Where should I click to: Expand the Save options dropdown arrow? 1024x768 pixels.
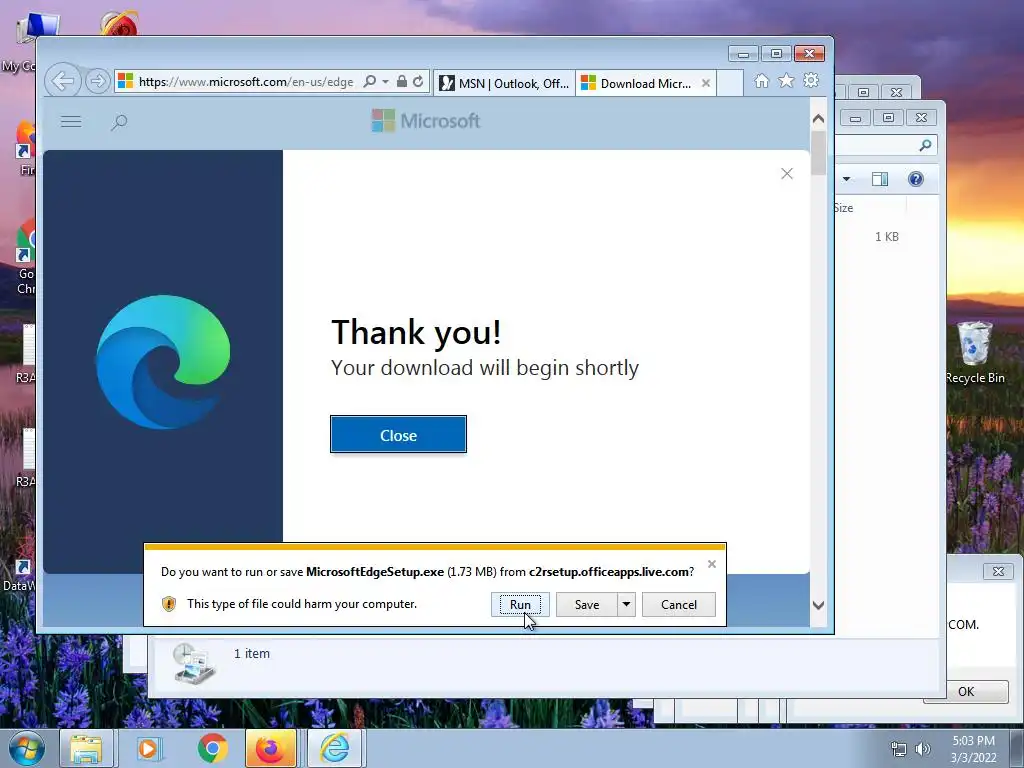[626, 605]
